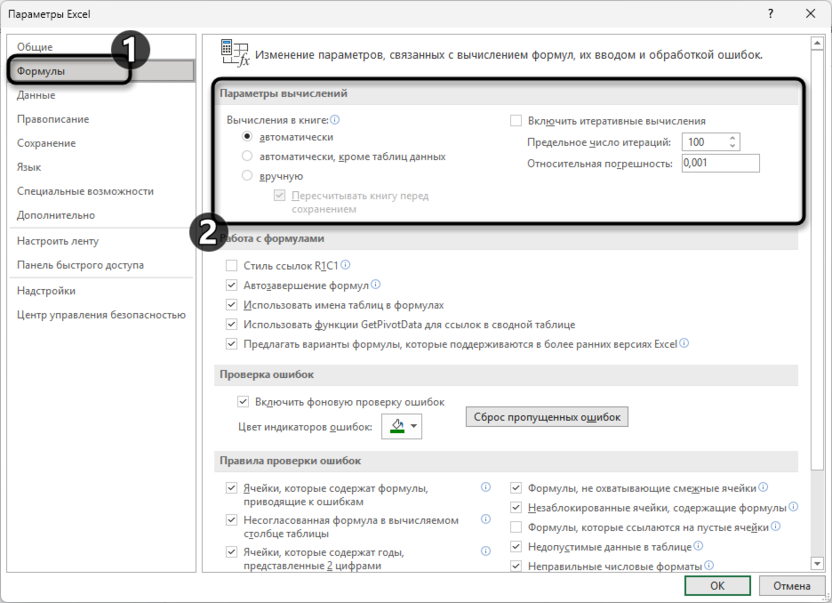Click info icon beside 'Вычисления в книге'
The image size is (832, 603).
(x=335, y=120)
